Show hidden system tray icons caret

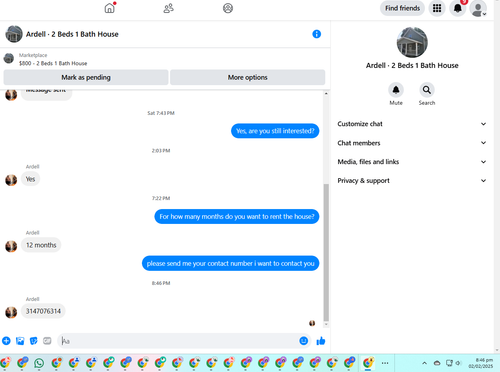point(424,363)
